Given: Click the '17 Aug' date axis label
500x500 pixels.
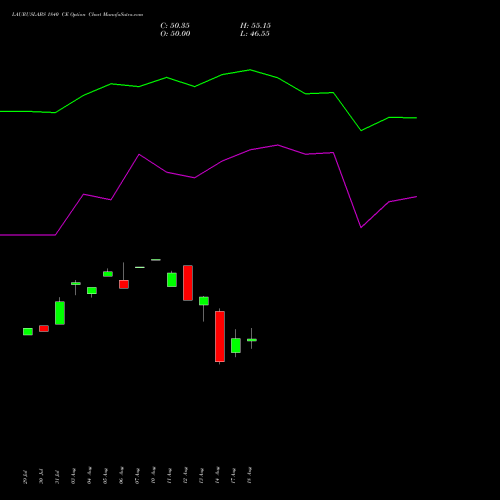Looking at the screenshot, I should (233, 476).
